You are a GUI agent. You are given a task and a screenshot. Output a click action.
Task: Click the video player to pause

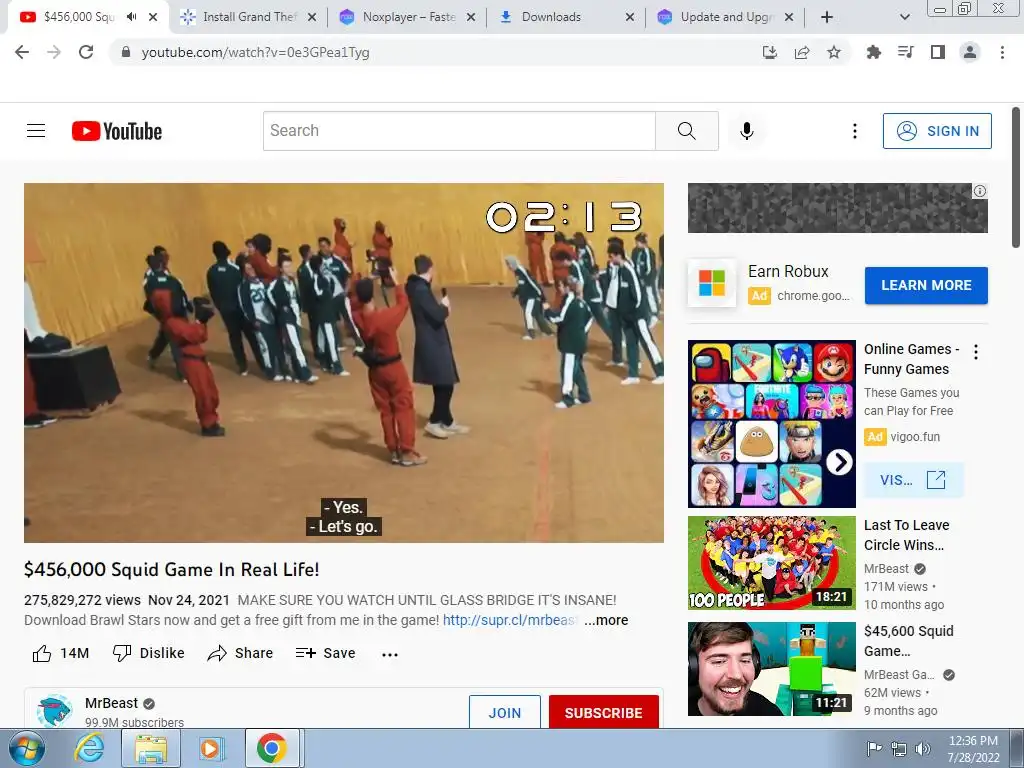click(344, 362)
